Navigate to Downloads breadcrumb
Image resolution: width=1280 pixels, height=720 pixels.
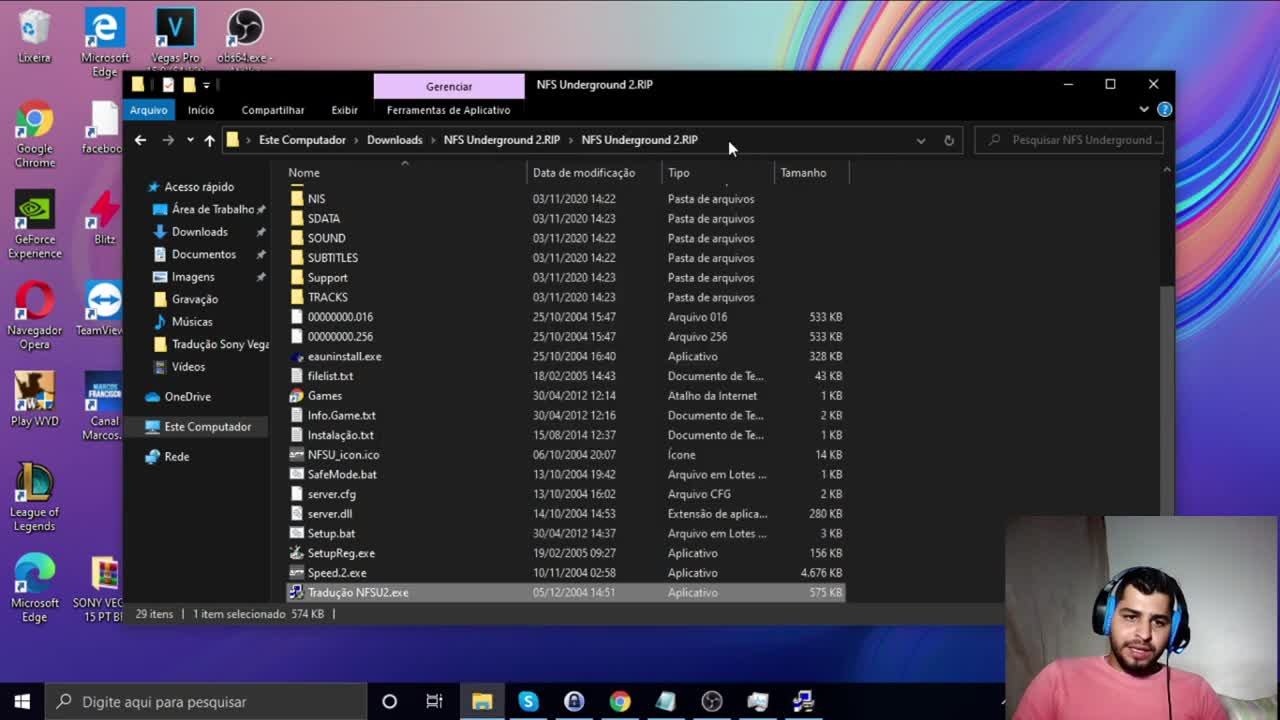pos(394,140)
